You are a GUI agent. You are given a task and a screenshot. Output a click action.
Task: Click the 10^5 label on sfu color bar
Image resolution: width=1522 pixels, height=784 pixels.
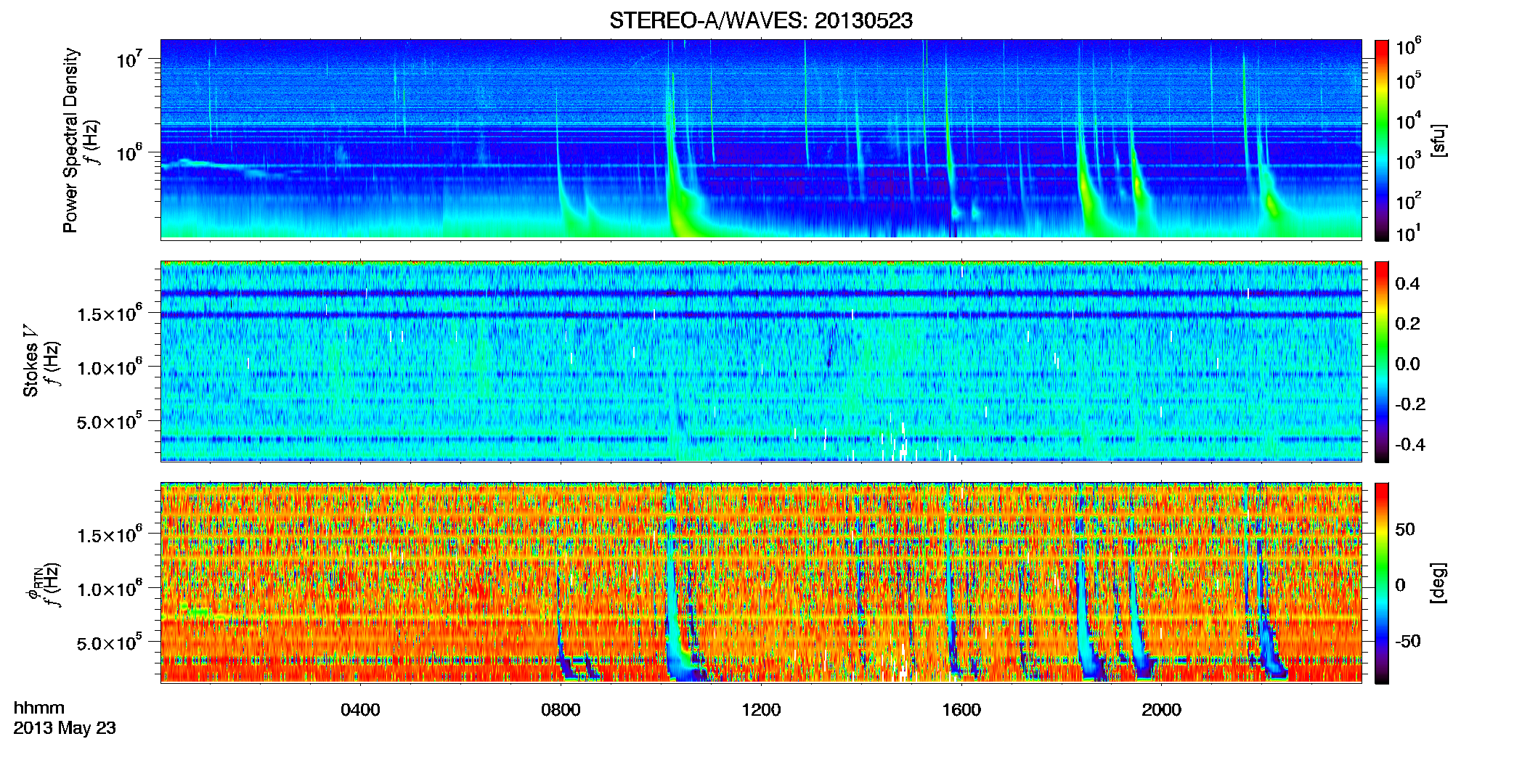point(1408,81)
